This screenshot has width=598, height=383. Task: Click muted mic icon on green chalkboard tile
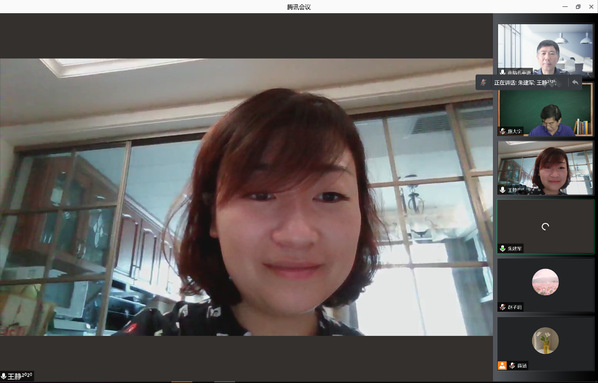(503, 131)
